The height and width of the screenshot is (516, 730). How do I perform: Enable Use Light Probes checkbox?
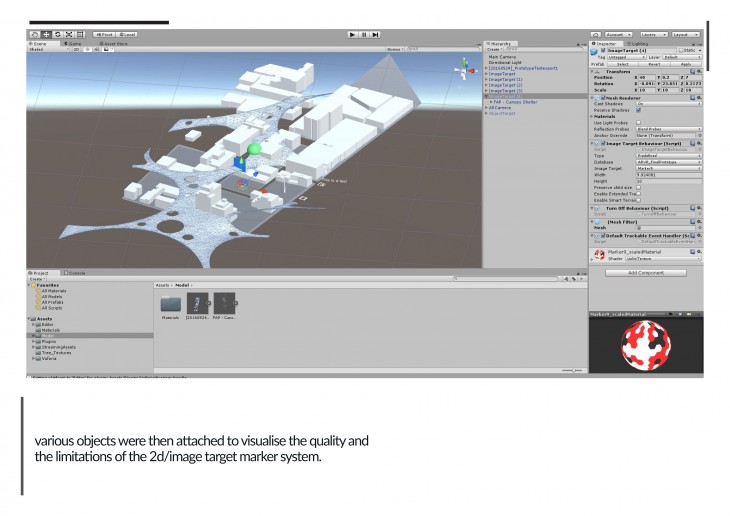(639, 122)
